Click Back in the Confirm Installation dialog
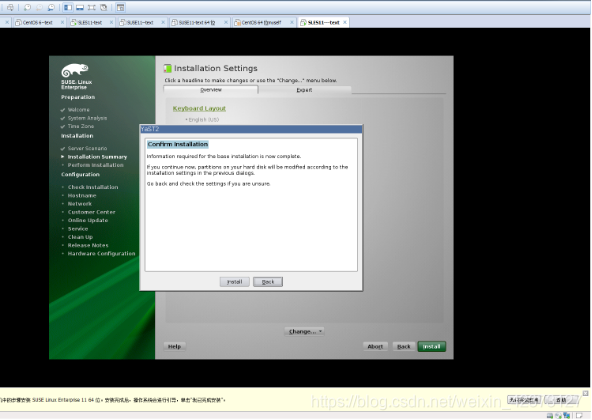Viewport: 592px width, 420px height. tap(268, 282)
